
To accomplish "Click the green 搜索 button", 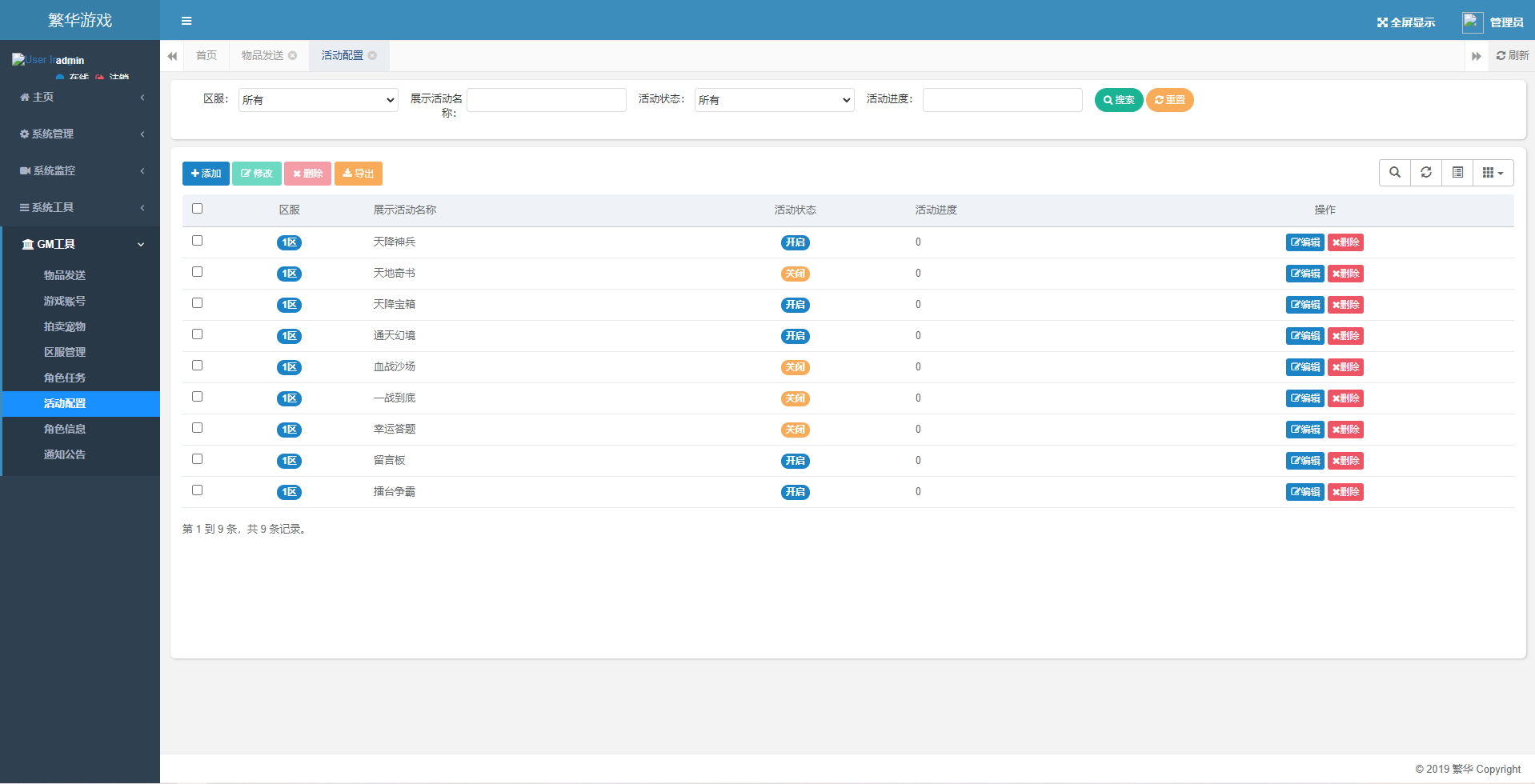I will click(1118, 100).
